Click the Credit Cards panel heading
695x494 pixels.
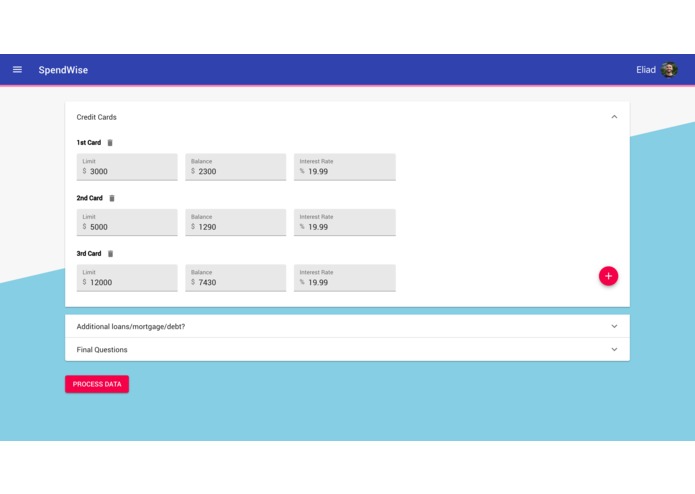click(97, 117)
